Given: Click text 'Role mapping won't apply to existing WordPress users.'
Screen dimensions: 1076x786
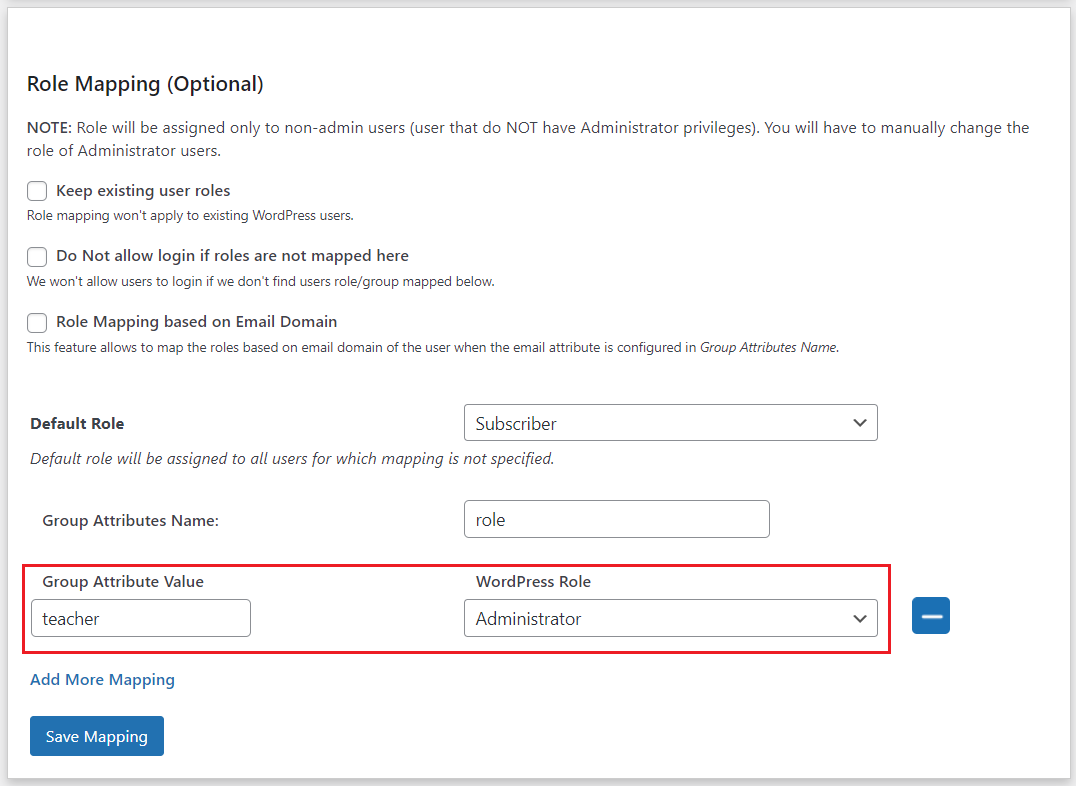Looking at the screenshot, I should 190,216.
